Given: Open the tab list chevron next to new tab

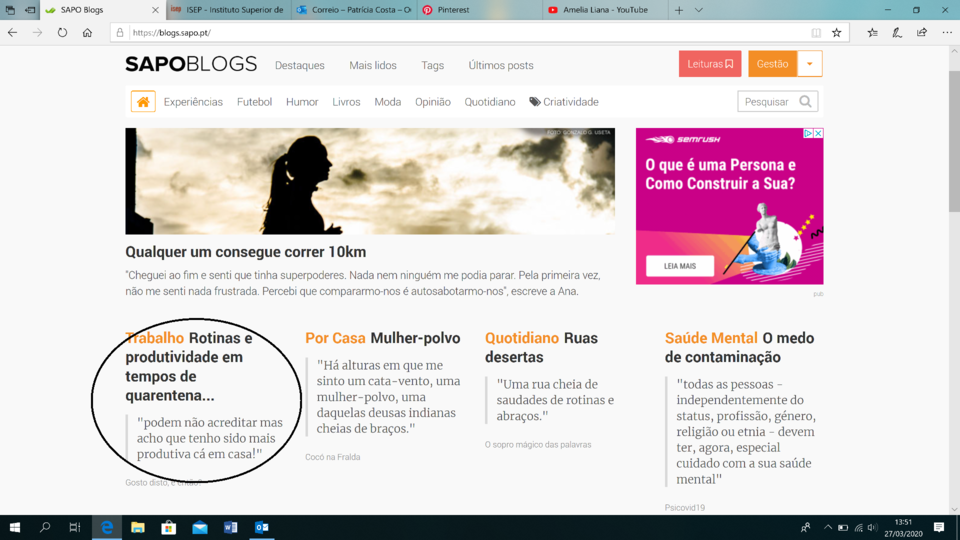Looking at the screenshot, I should (x=699, y=10).
